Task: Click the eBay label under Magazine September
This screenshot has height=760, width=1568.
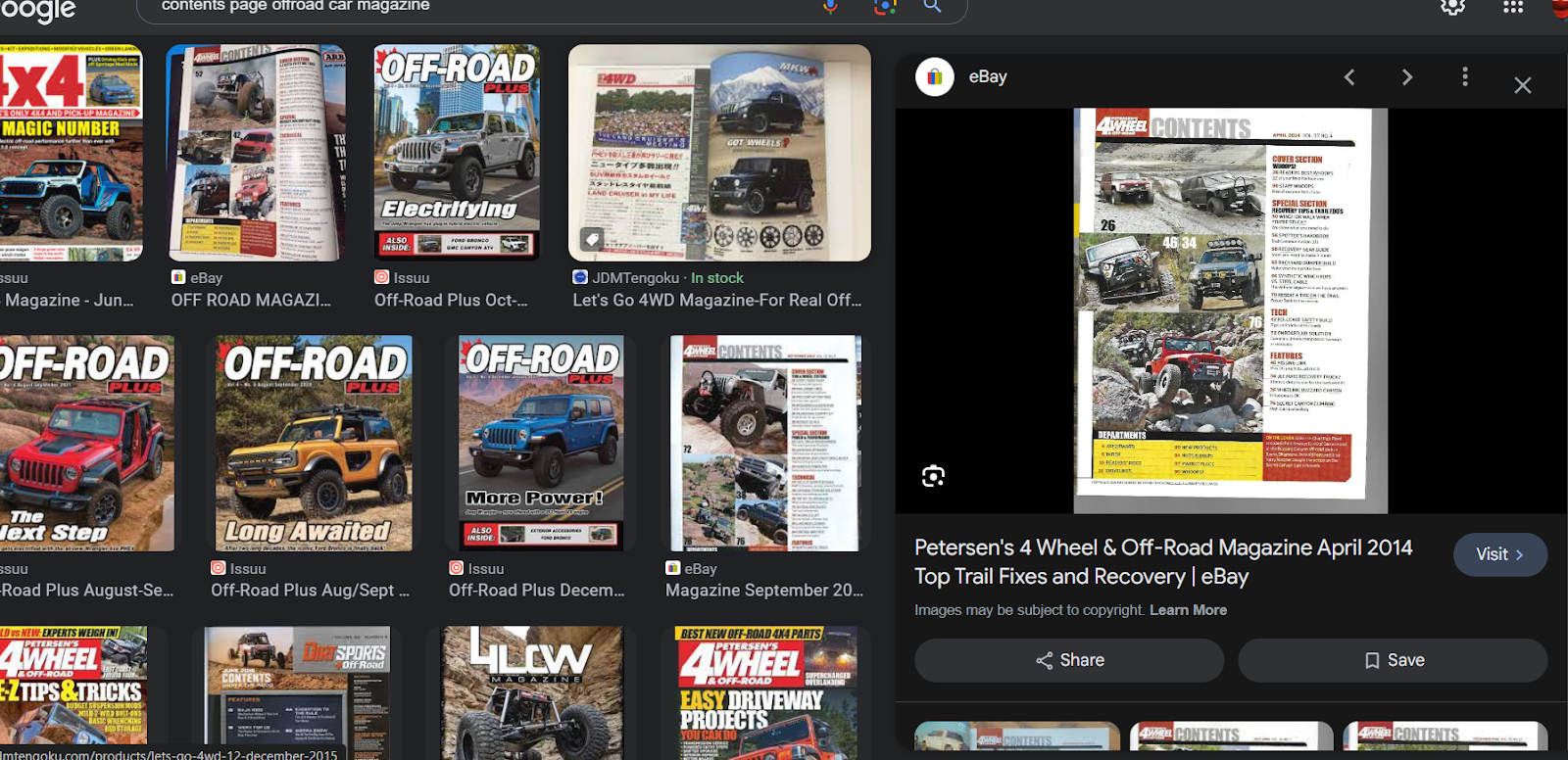Action: pos(701,569)
